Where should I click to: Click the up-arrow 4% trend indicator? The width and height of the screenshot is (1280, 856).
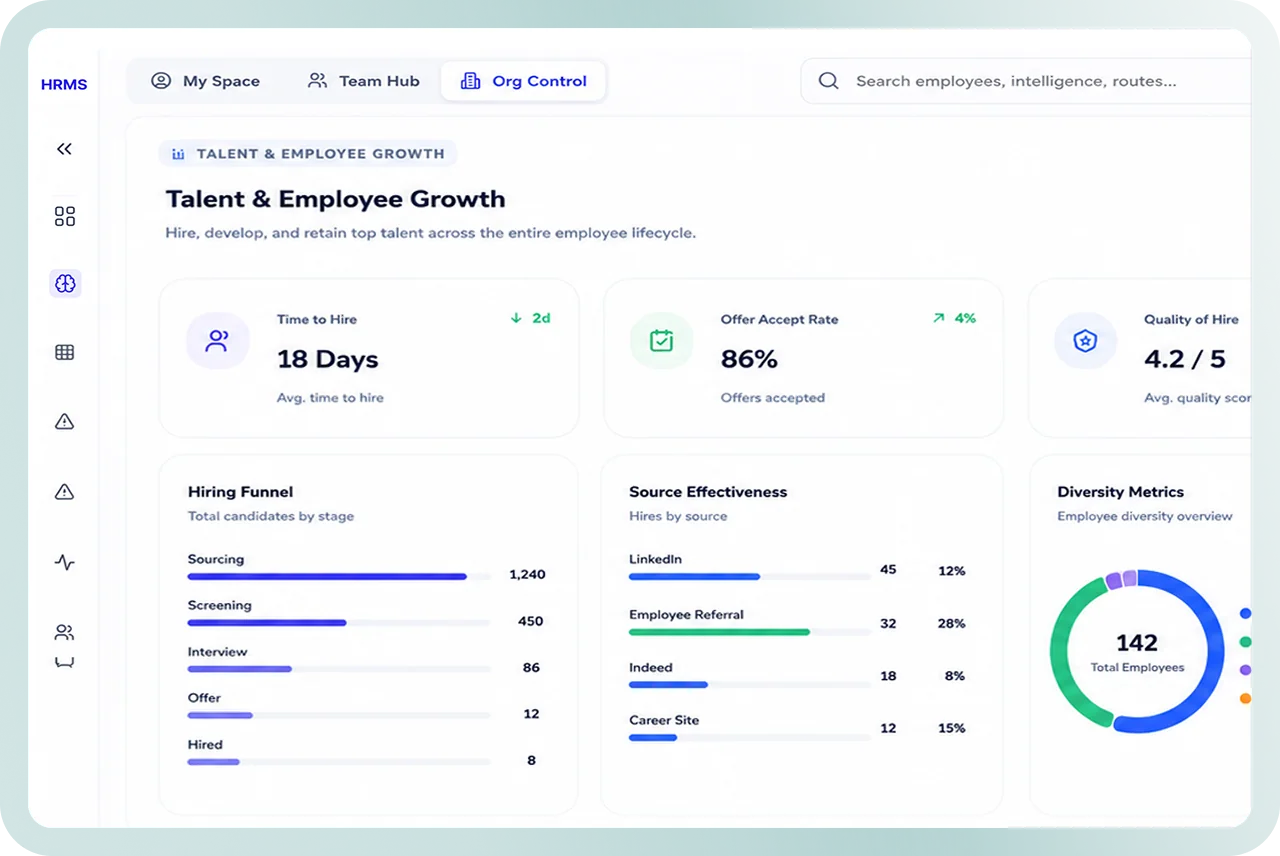tap(954, 318)
